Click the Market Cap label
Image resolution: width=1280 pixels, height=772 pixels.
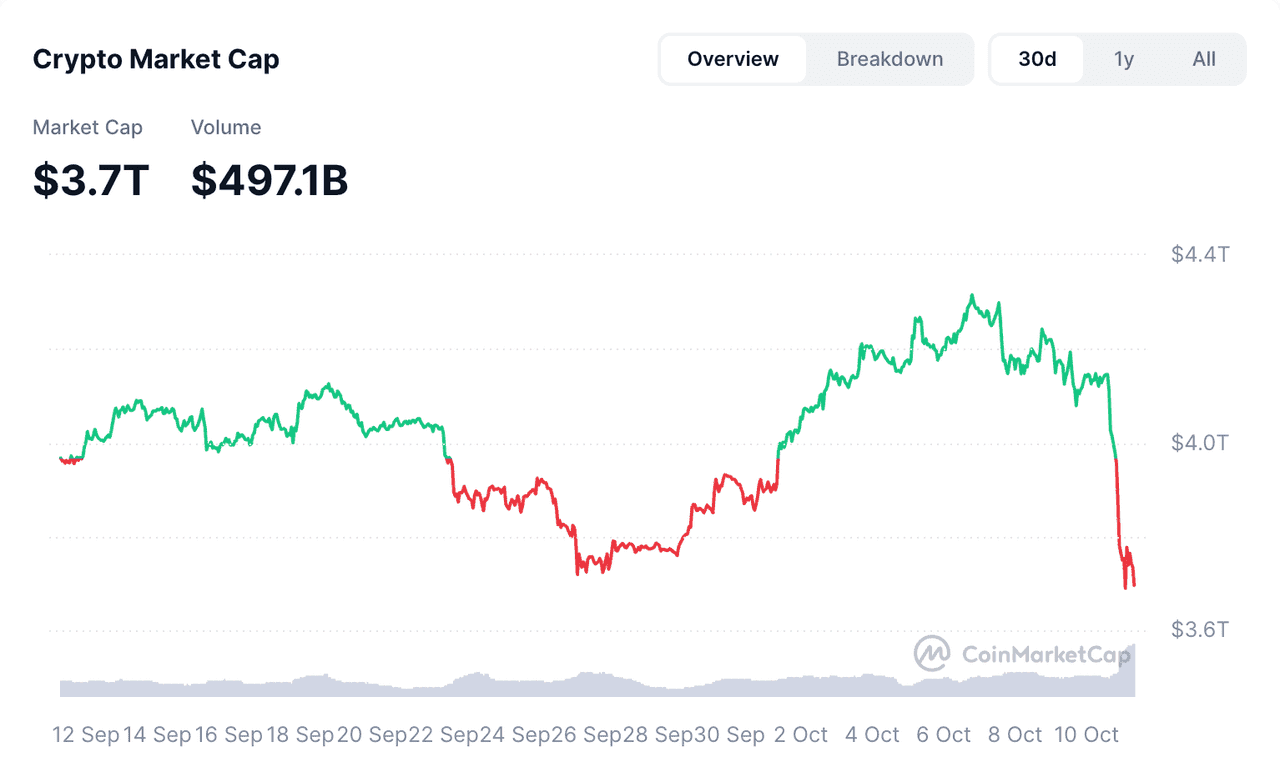[88, 127]
